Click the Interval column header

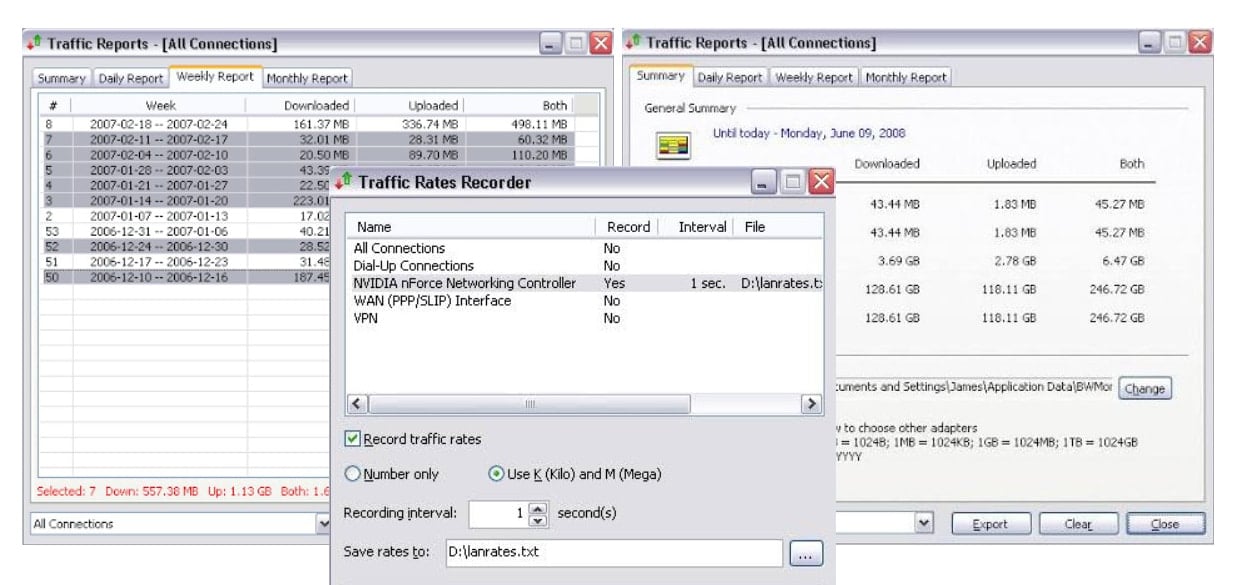698,227
